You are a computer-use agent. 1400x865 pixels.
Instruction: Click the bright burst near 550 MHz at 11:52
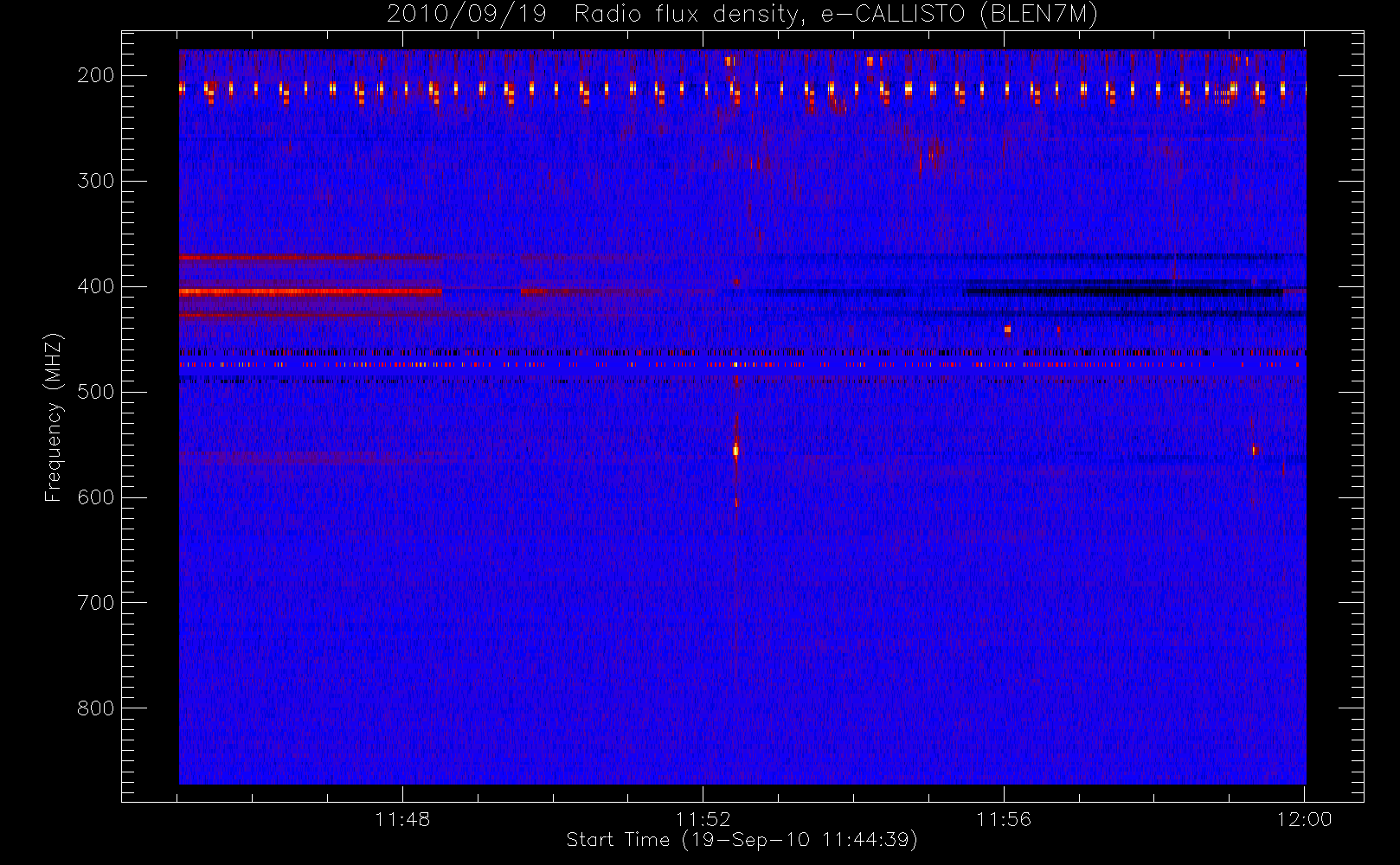[735, 450]
